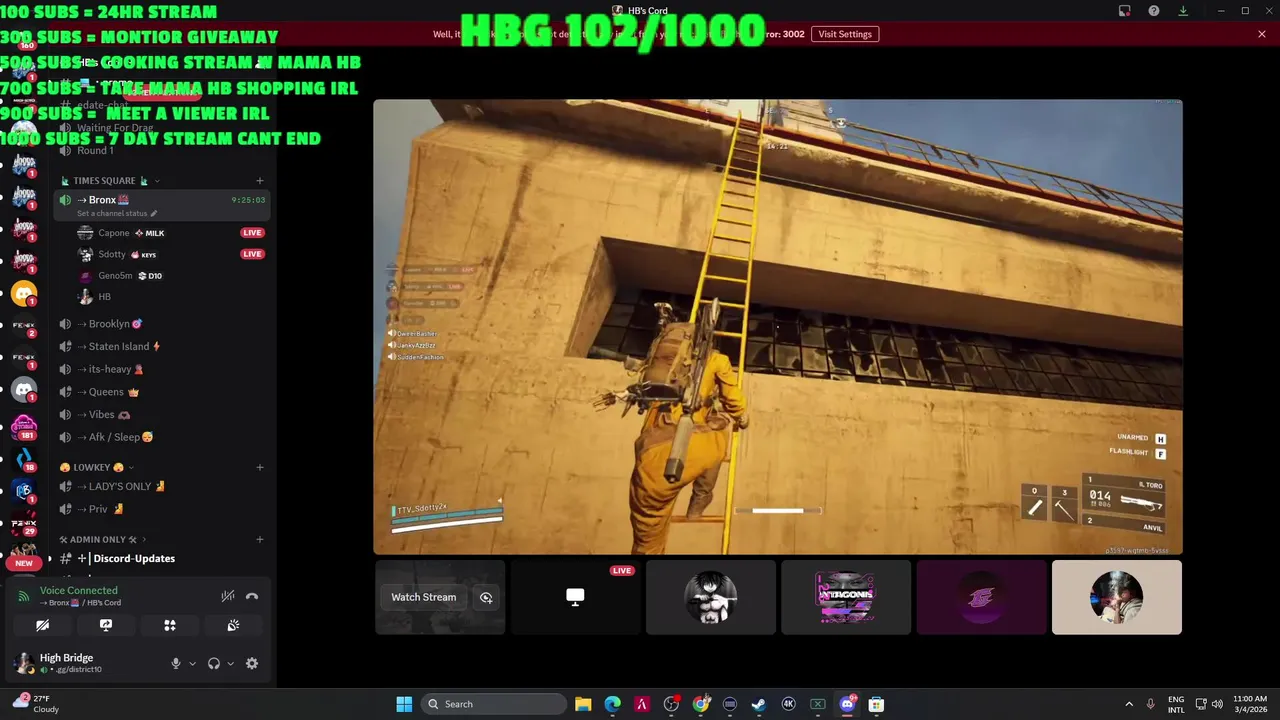Screen dimensions: 1280x720
Task: Click the taskbar Search box
Action: (x=494, y=704)
